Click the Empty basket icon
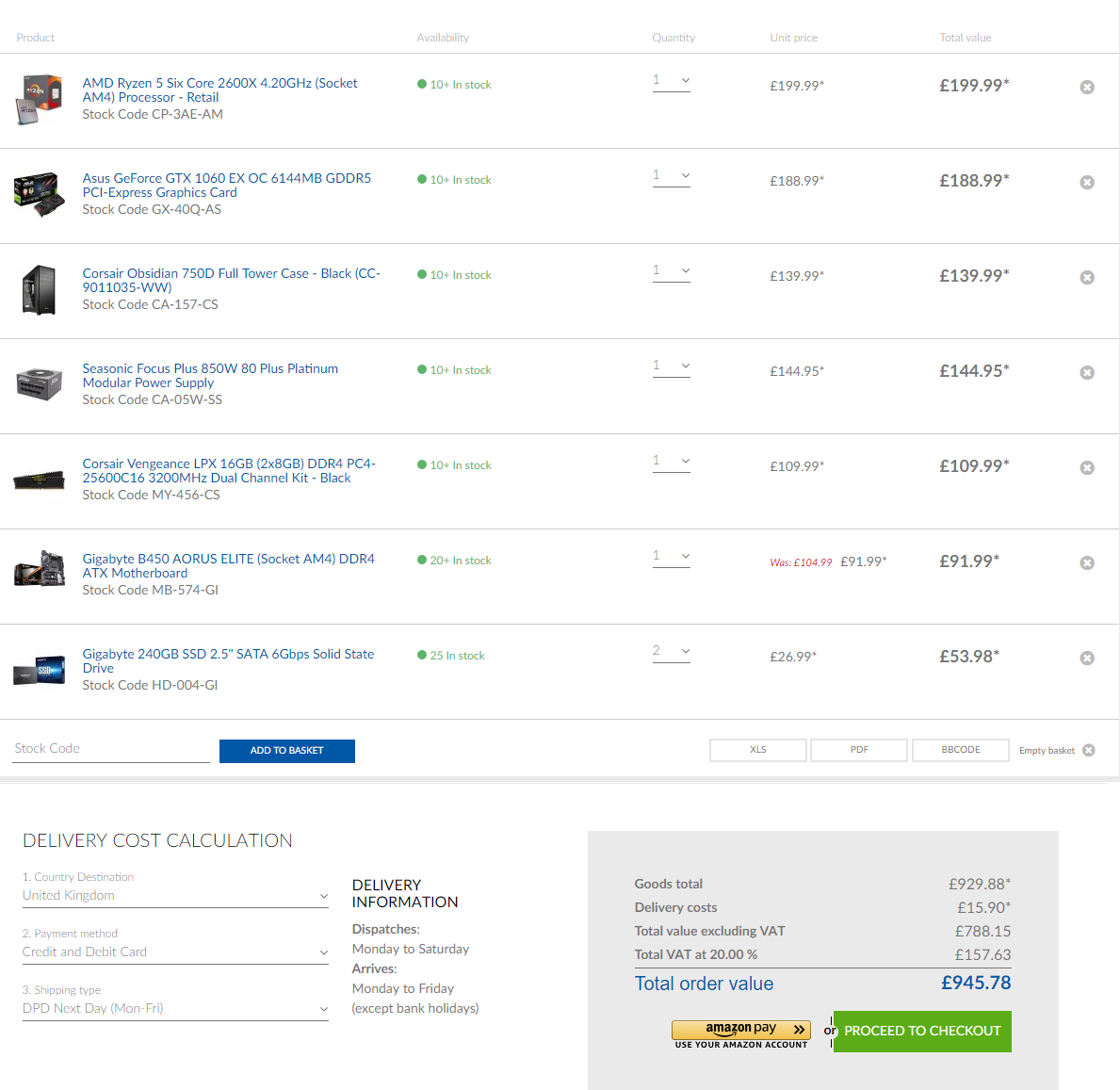 1089,750
